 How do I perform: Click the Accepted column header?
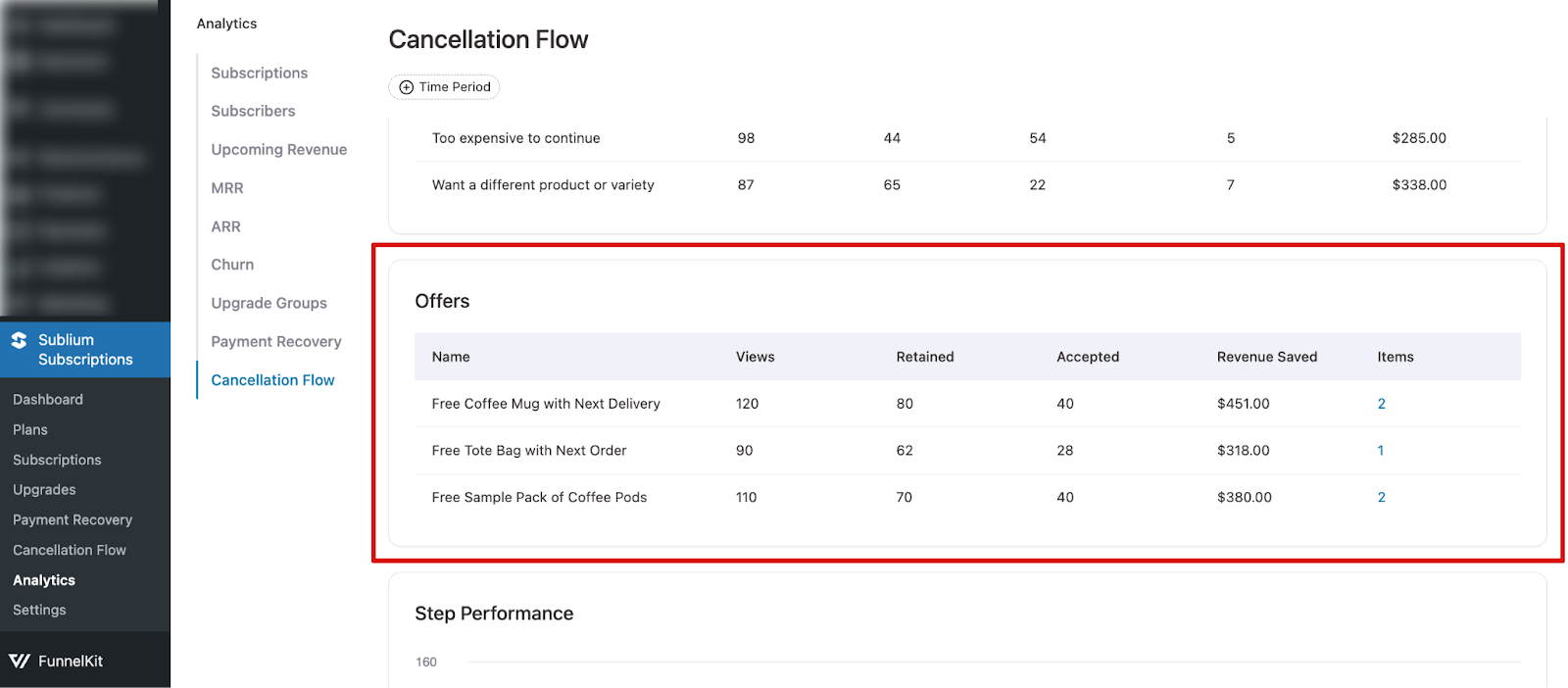1088,357
